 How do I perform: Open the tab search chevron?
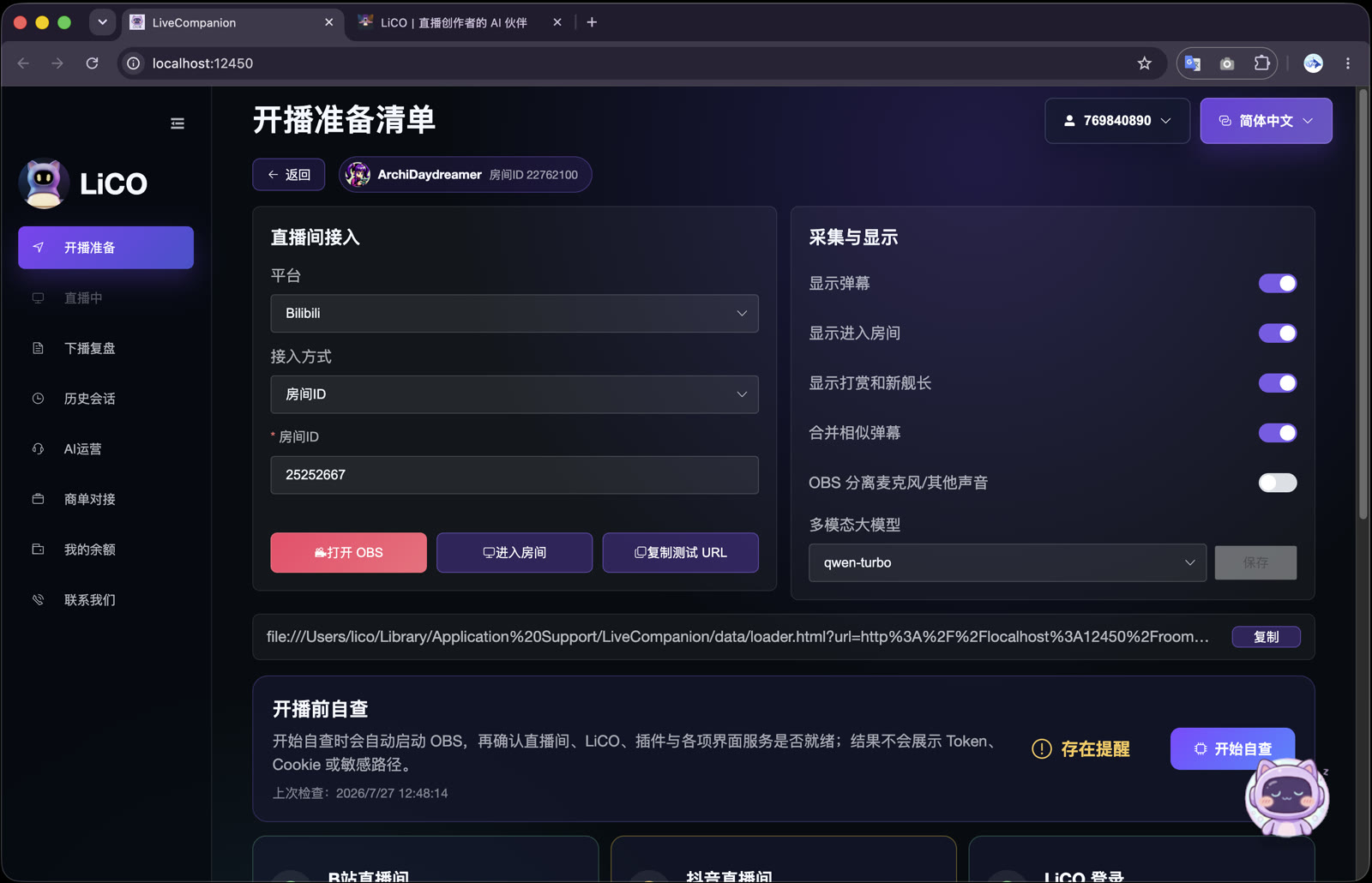click(x=102, y=22)
